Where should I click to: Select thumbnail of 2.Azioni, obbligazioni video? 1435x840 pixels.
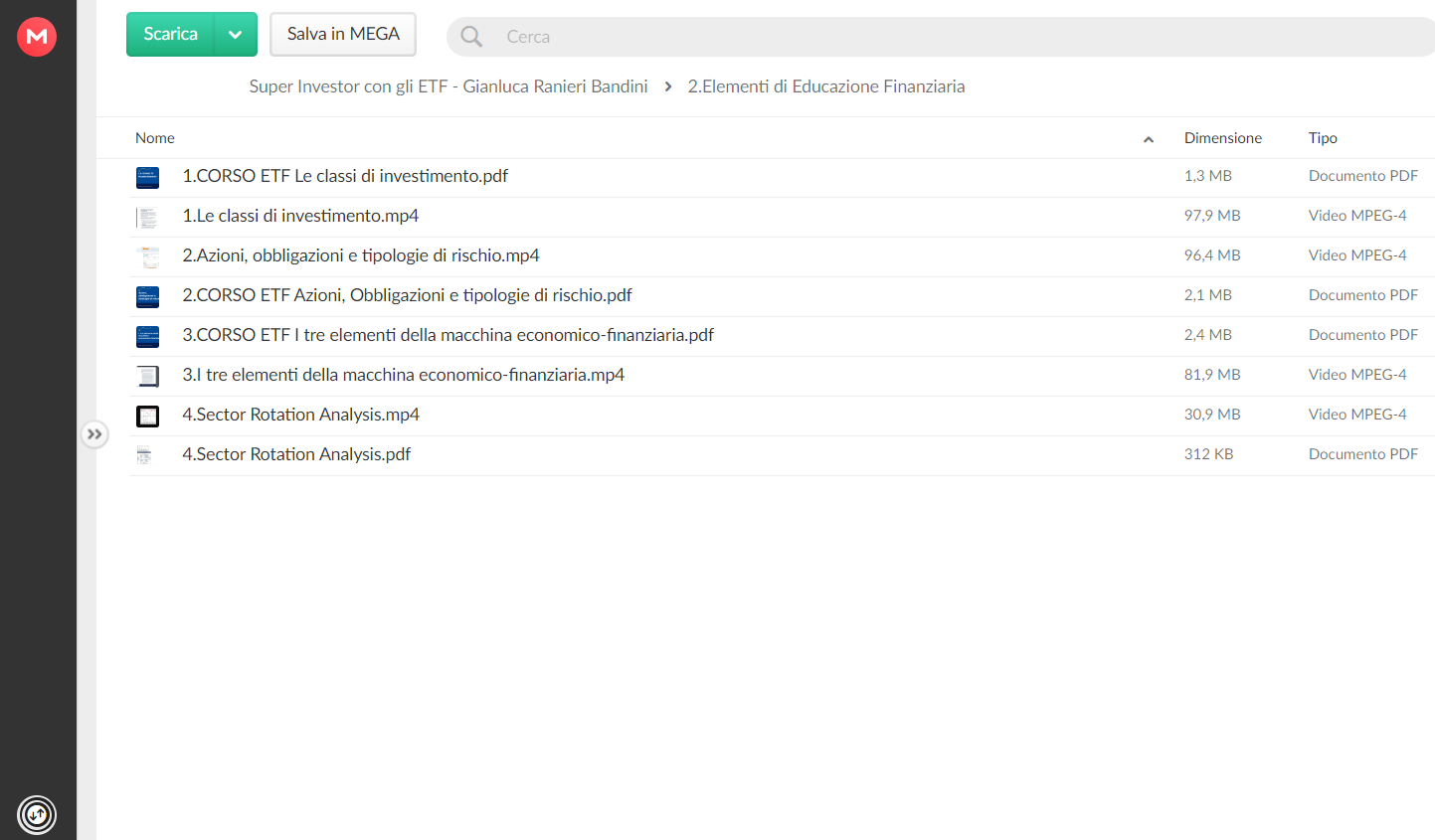(149, 257)
